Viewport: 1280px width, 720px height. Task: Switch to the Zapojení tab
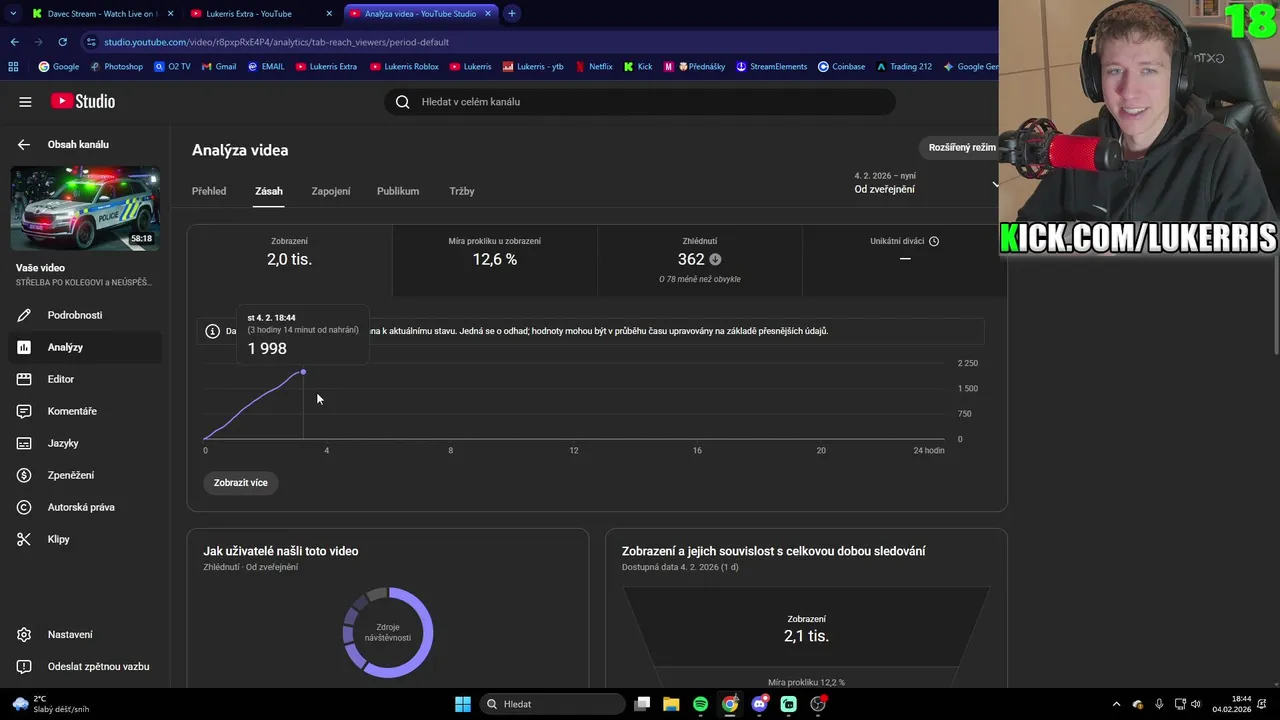pos(331,191)
